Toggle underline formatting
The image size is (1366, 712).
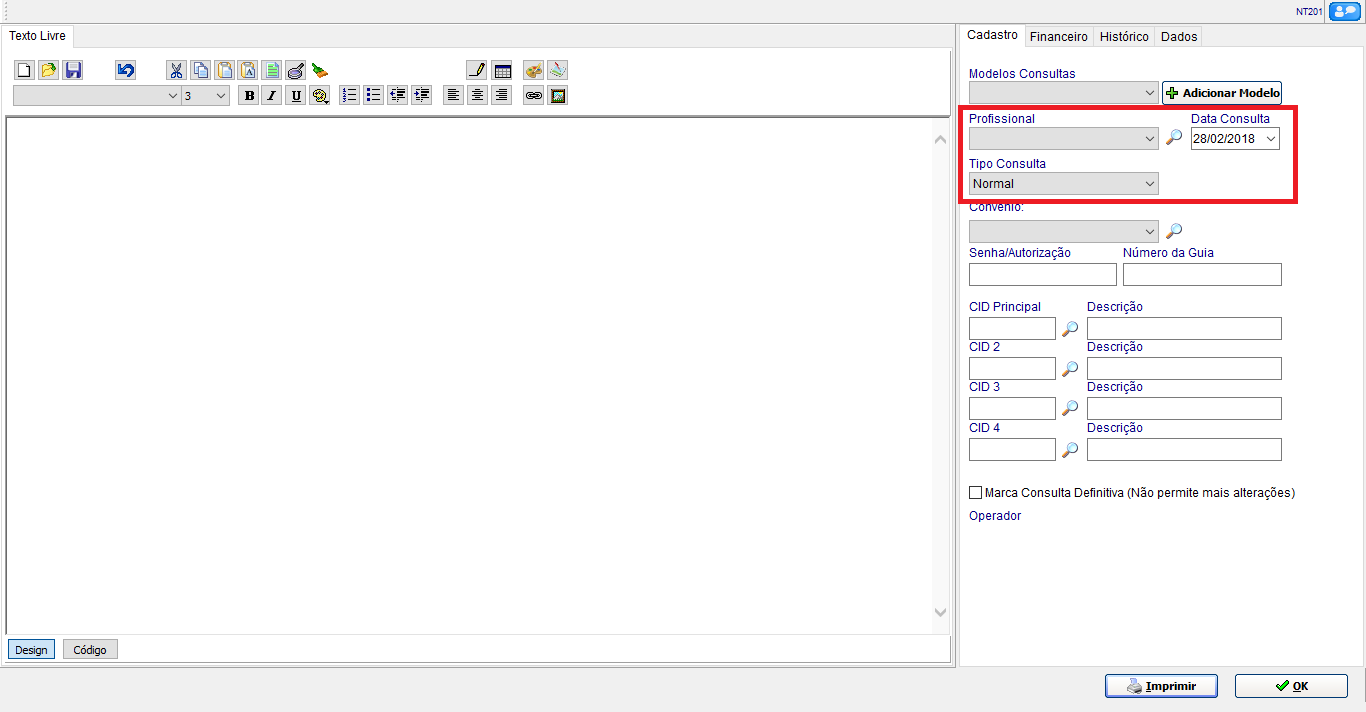[x=296, y=96]
